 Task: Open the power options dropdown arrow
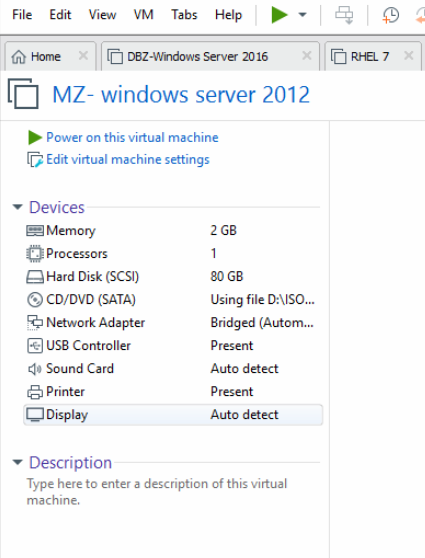302,15
